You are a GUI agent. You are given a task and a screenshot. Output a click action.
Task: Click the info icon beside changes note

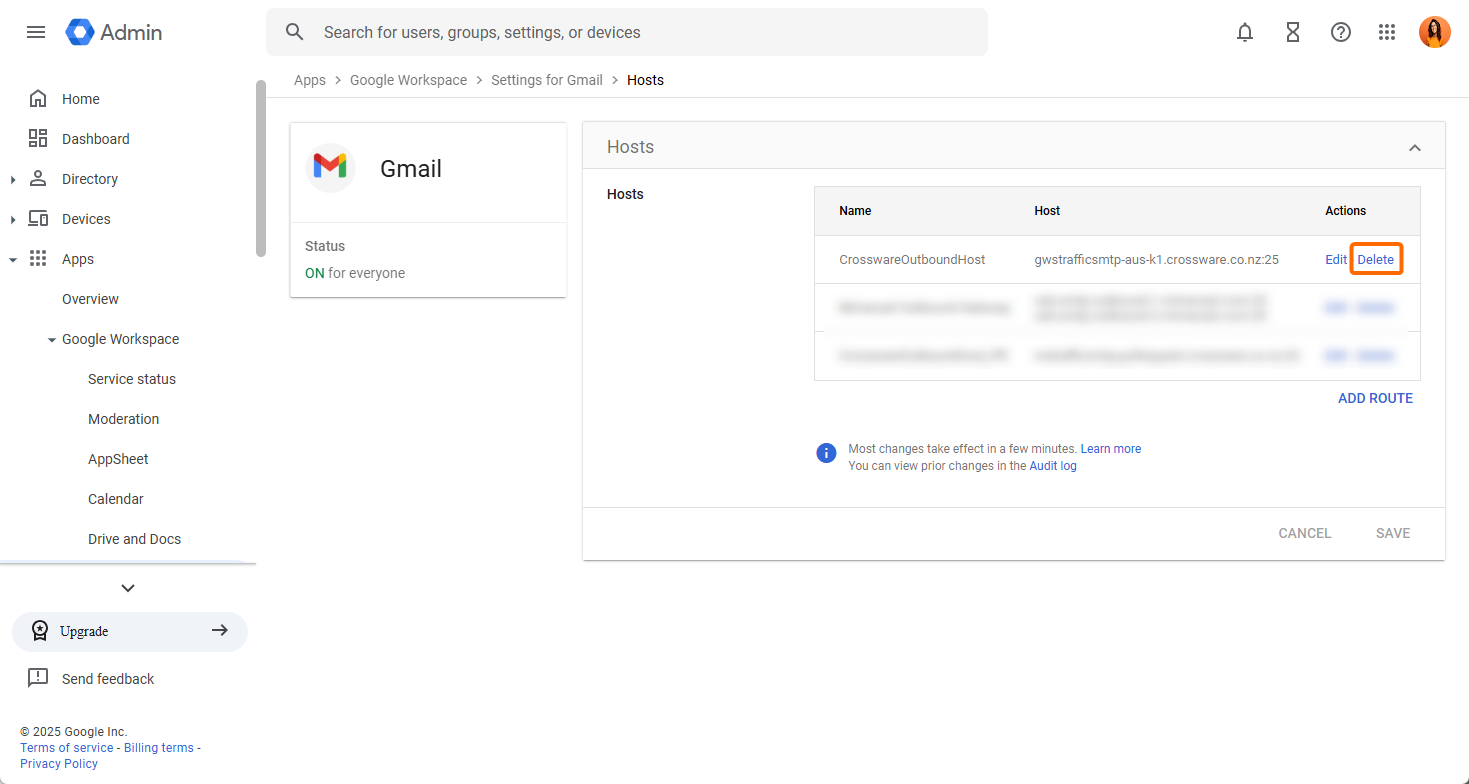click(826, 453)
